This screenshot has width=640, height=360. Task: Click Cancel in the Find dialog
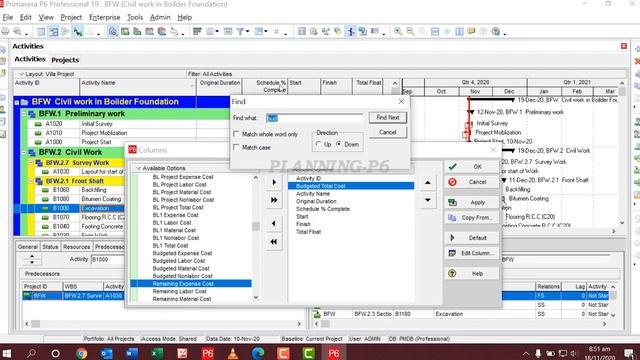tap(387, 132)
